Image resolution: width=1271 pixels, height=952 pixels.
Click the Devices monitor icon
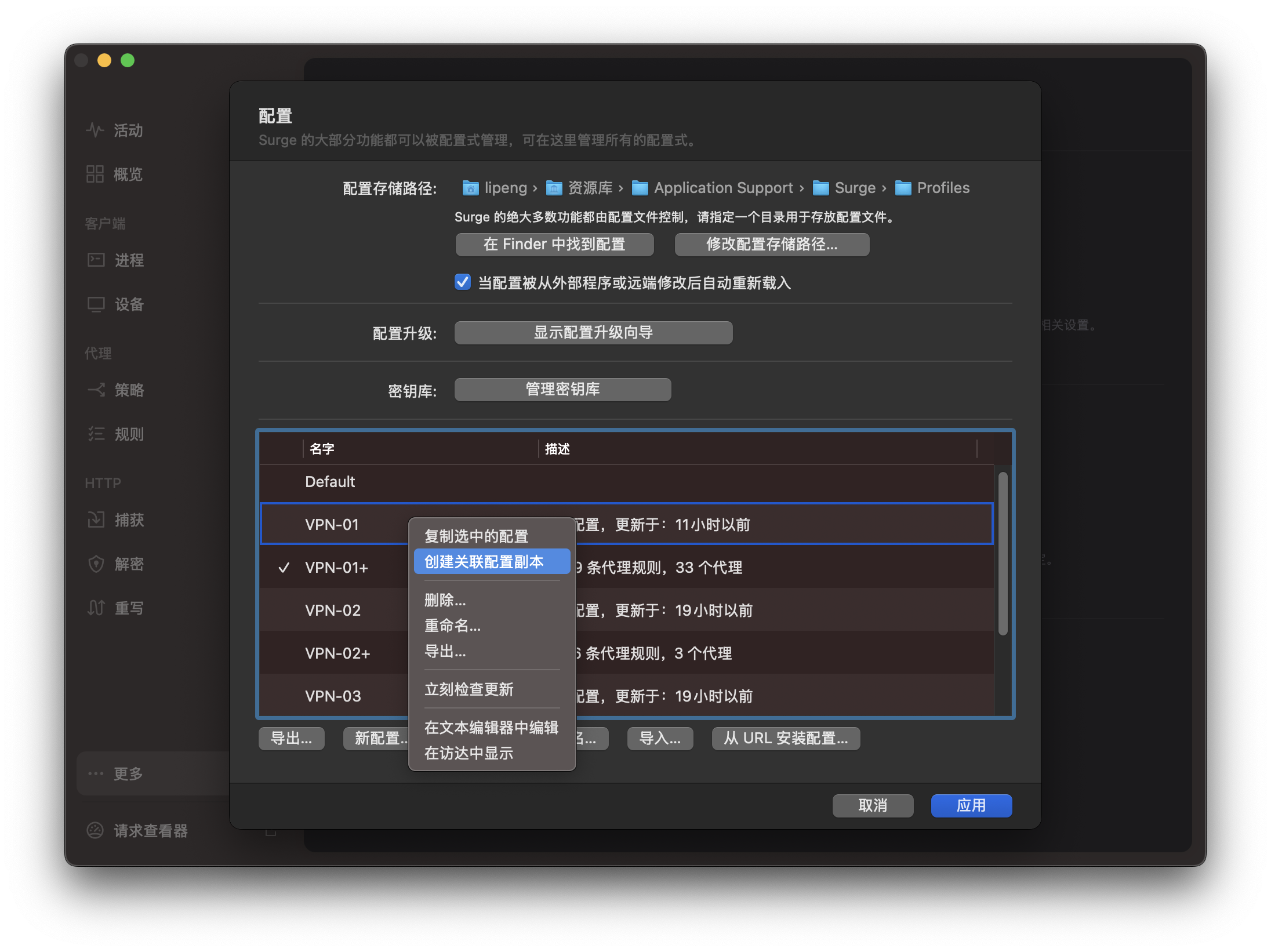pos(96,304)
